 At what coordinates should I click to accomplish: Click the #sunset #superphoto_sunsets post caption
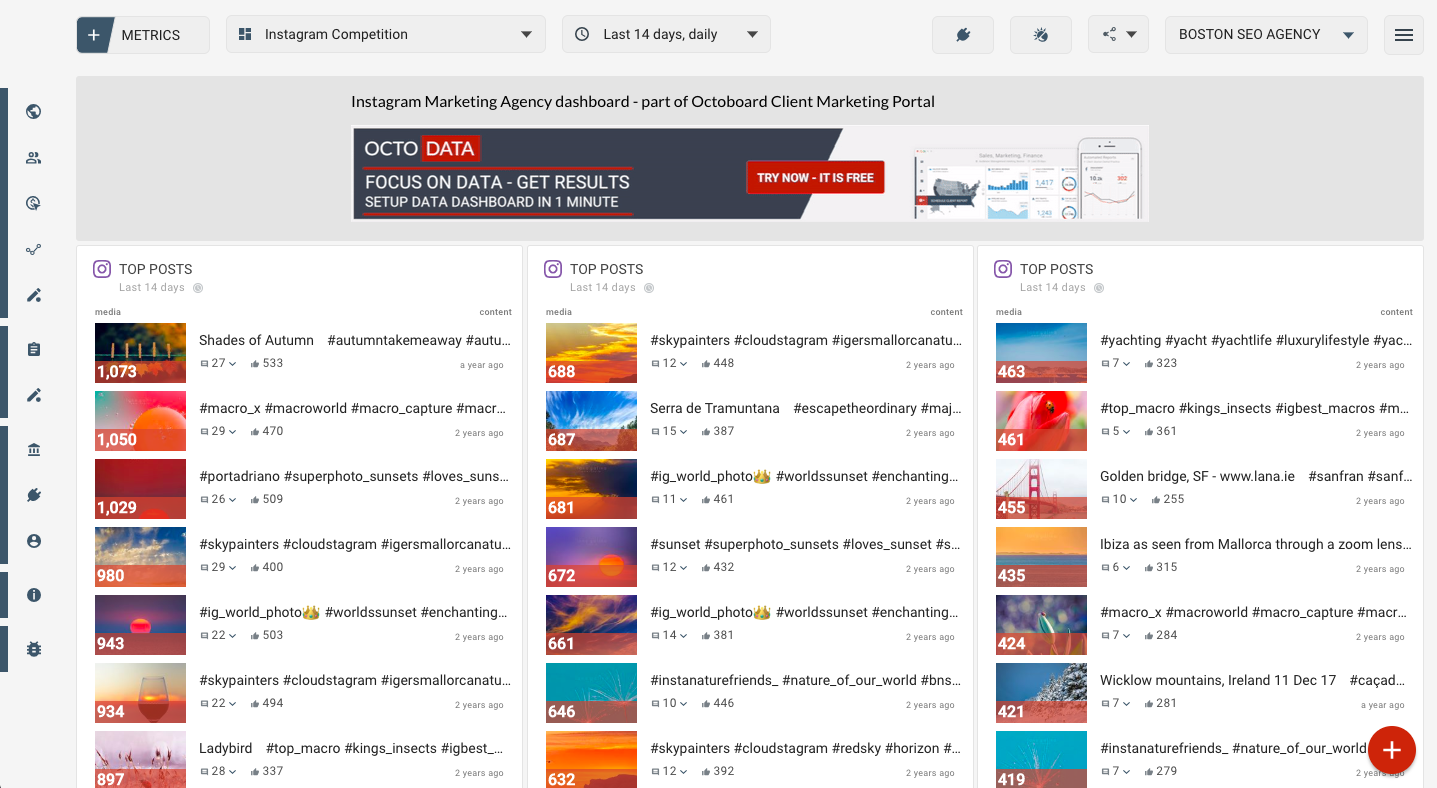pos(806,545)
